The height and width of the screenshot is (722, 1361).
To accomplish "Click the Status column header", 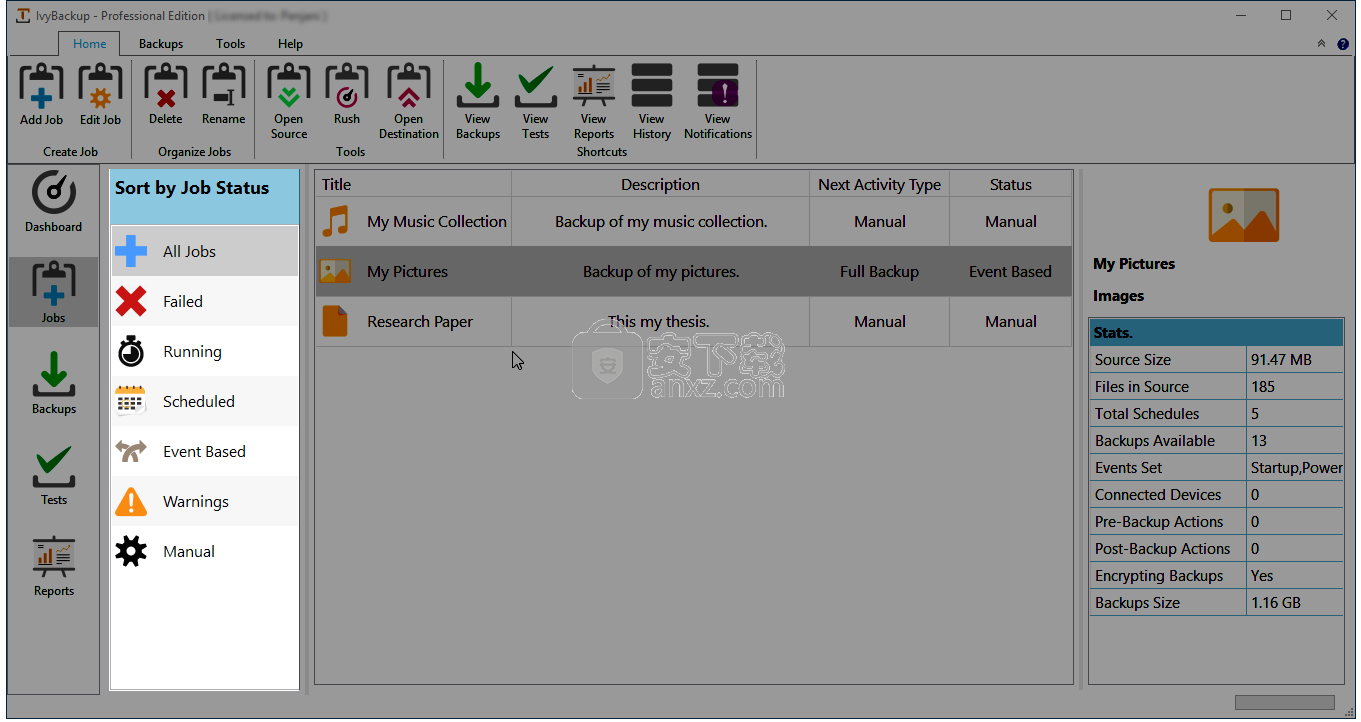I will tap(1010, 184).
